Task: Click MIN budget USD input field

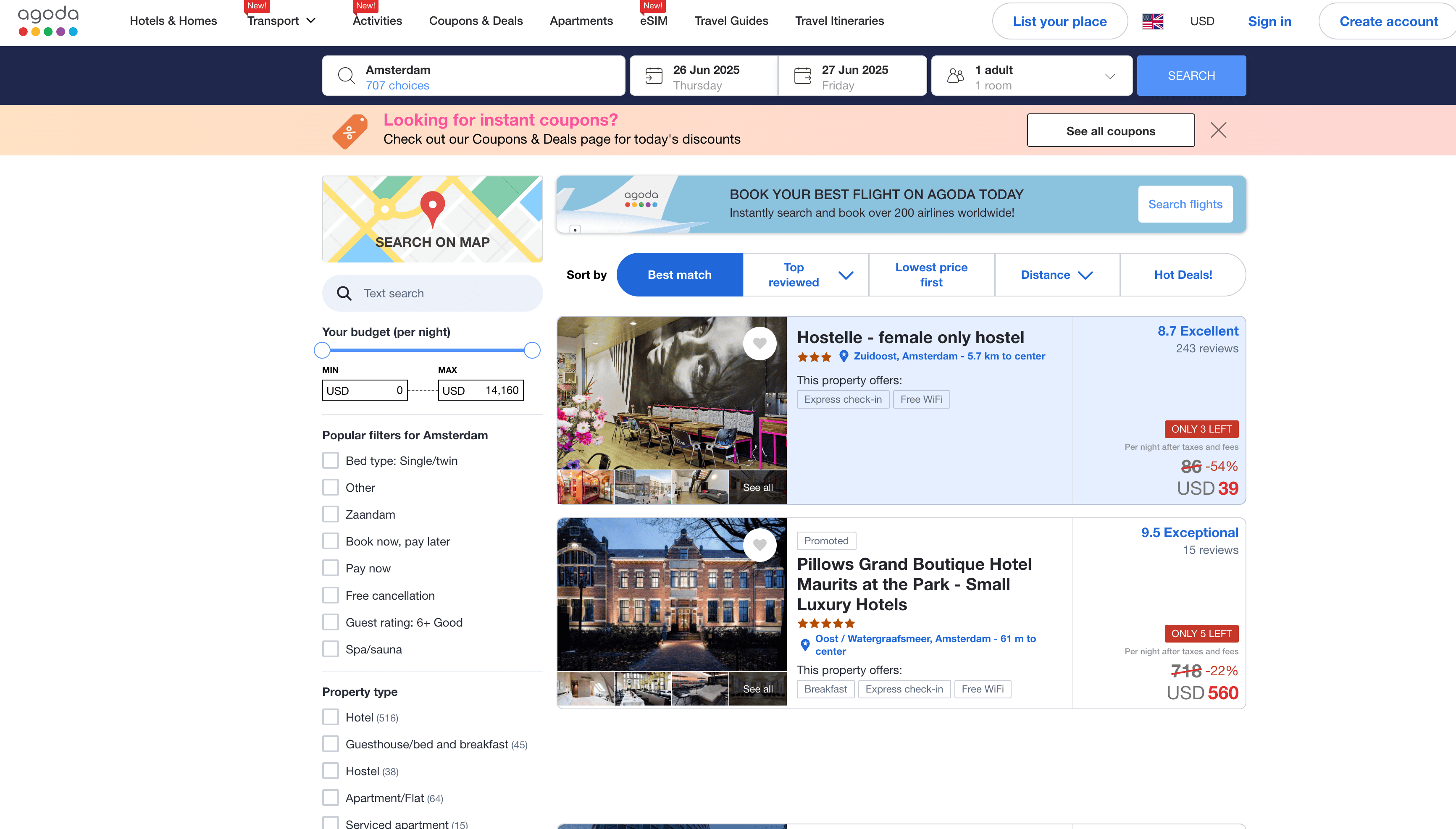Action: (x=365, y=391)
